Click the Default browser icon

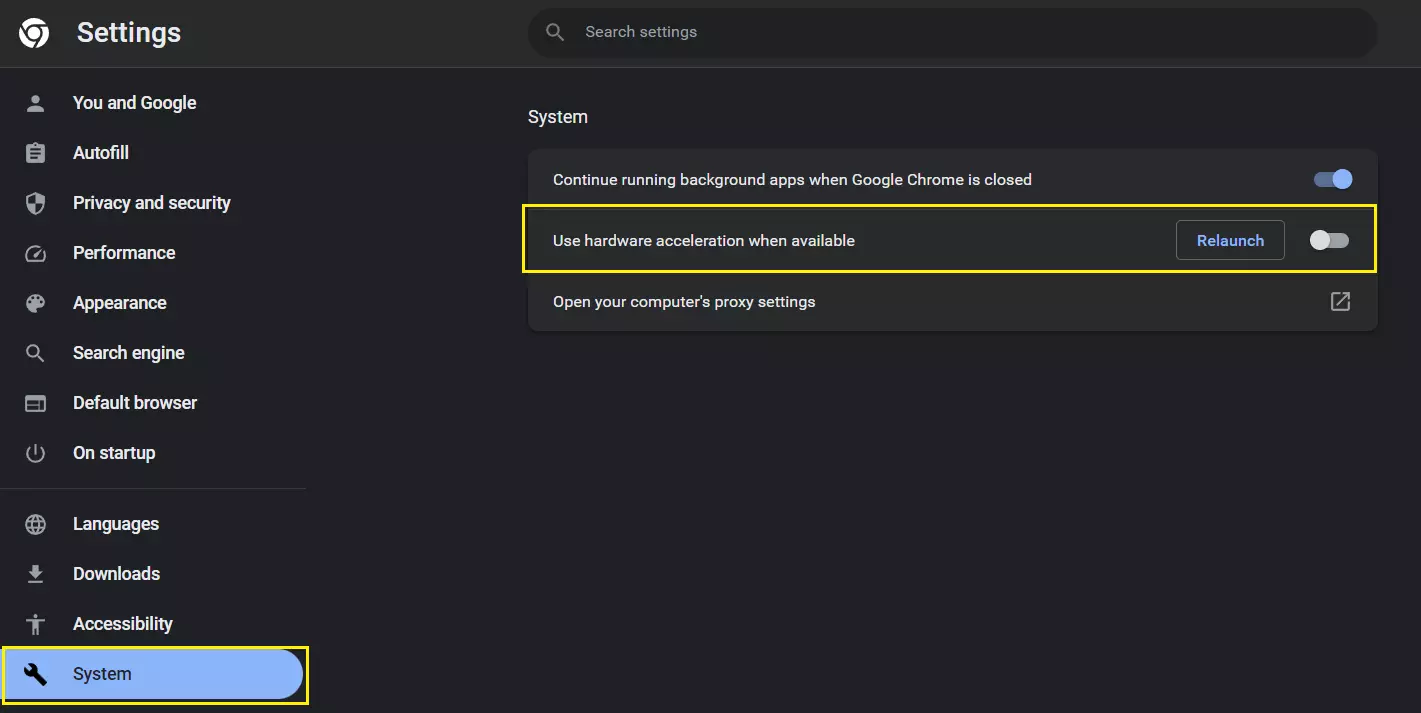point(35,402)
